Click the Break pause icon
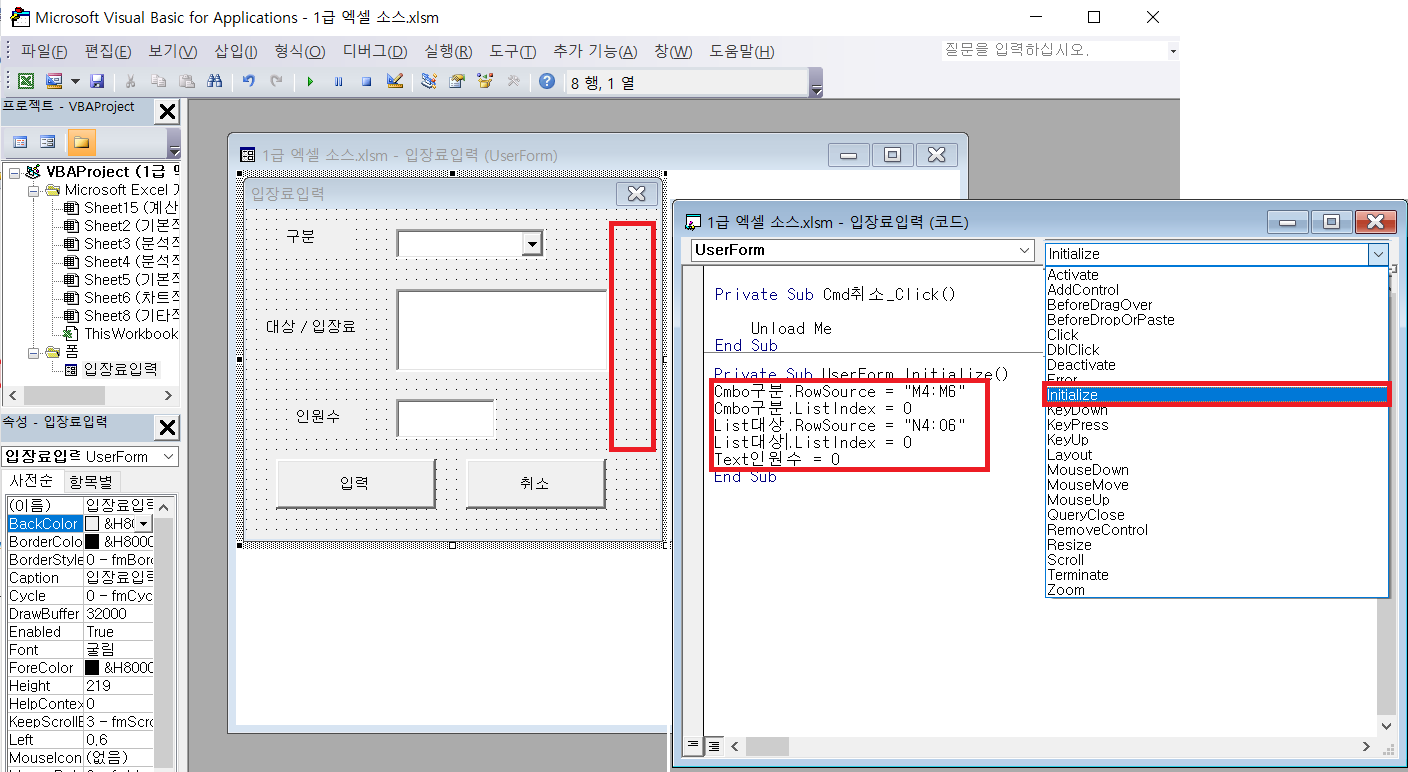This screenshot has height=772, width=1408. (338, 82)
